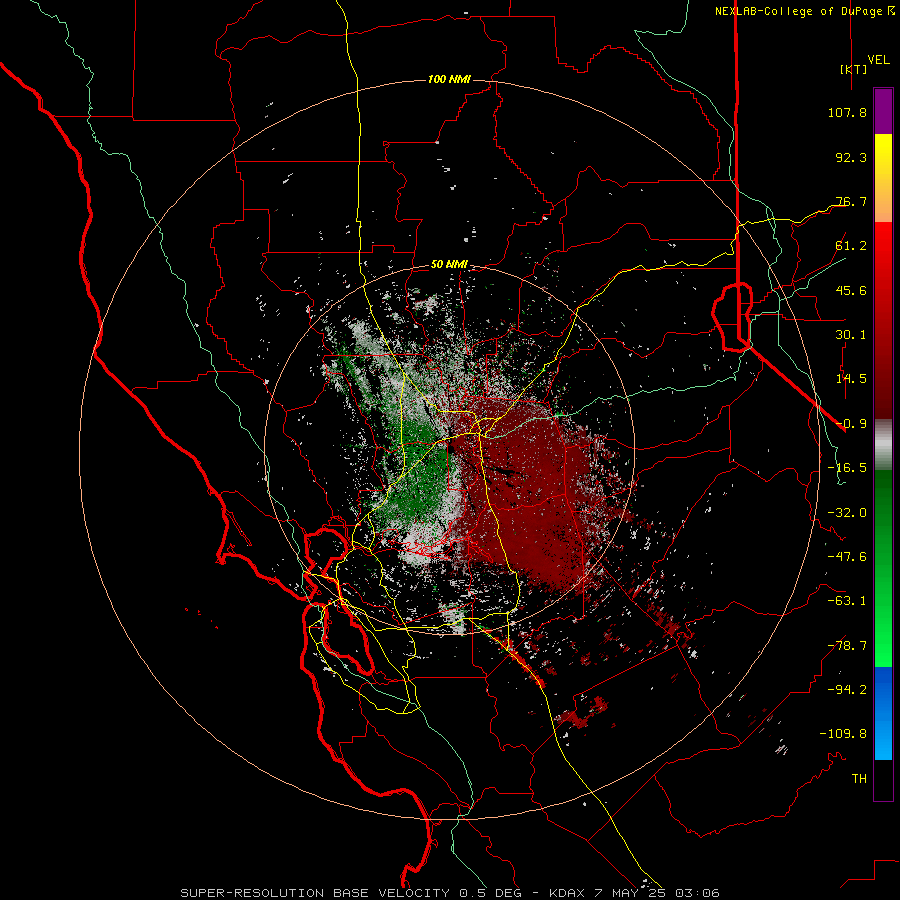Click the 76.7 velocity scale value

(851, 201)
